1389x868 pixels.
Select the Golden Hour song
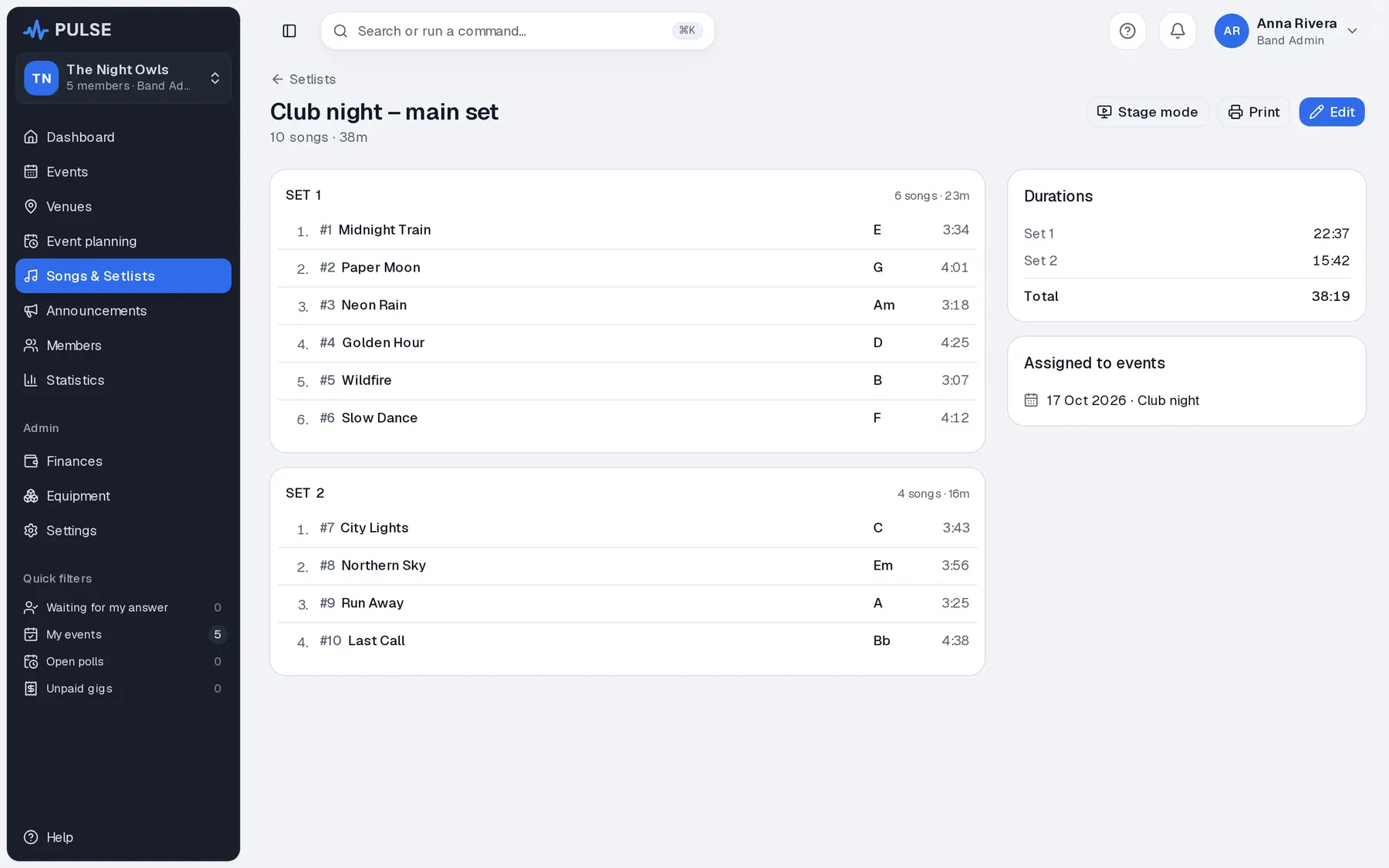click(x=627, y=343)
